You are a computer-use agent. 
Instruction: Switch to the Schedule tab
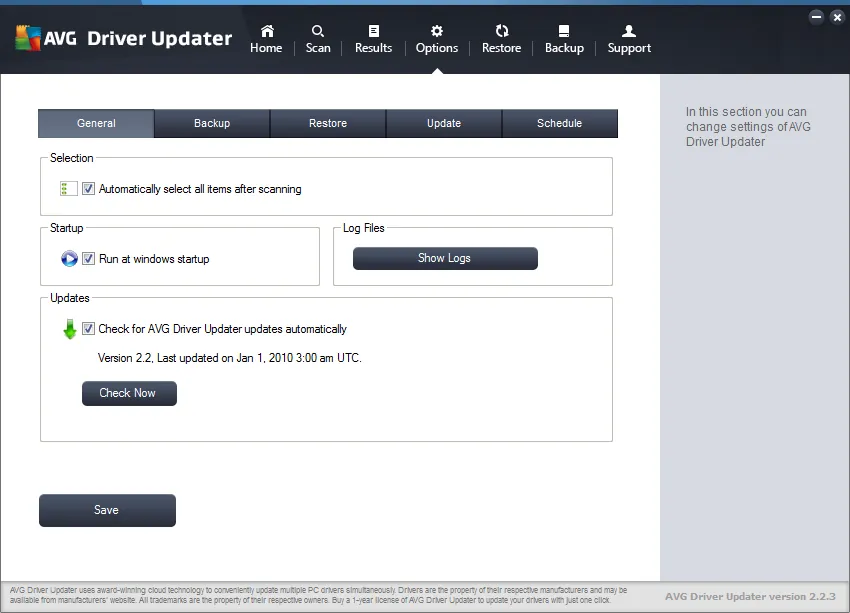tap(559, 124)
